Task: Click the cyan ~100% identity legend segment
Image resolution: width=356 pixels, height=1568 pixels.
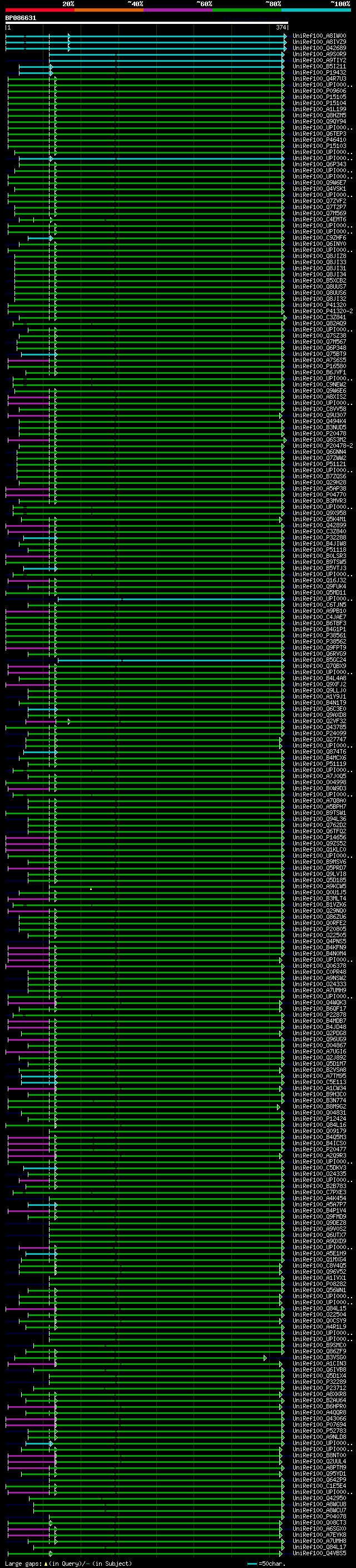Action: pos(317,10)
